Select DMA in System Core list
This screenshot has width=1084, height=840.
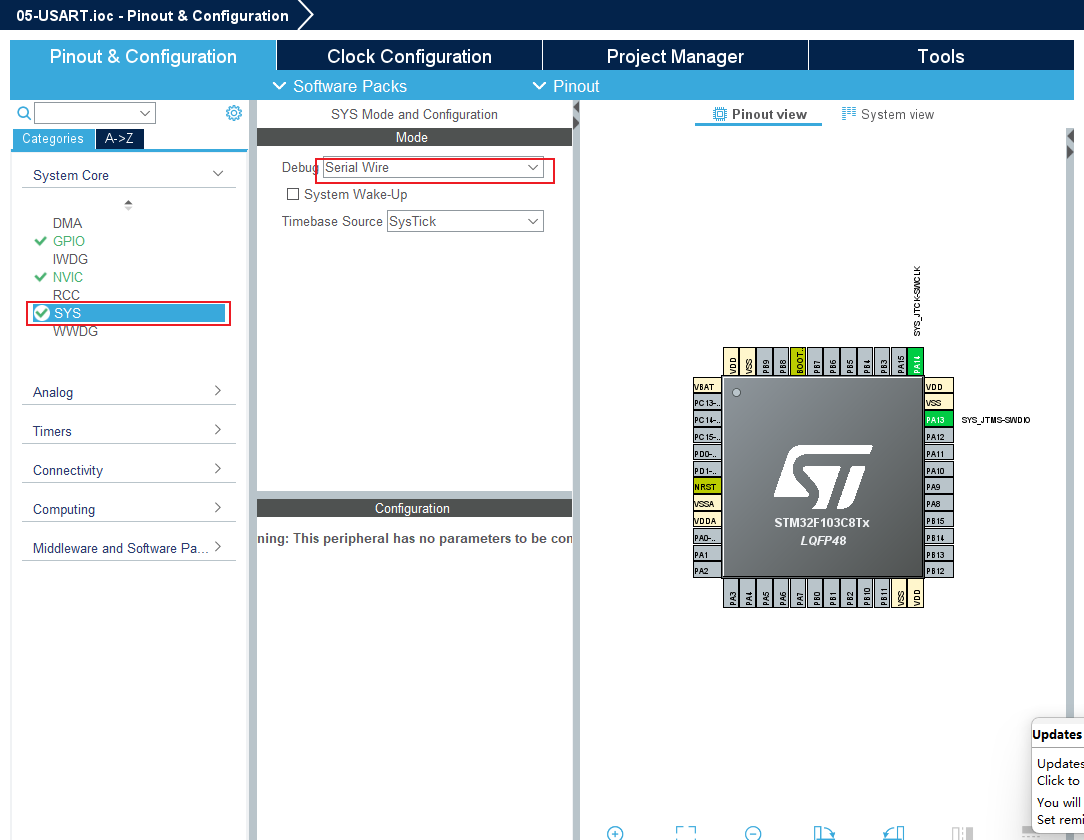(67, 223)
